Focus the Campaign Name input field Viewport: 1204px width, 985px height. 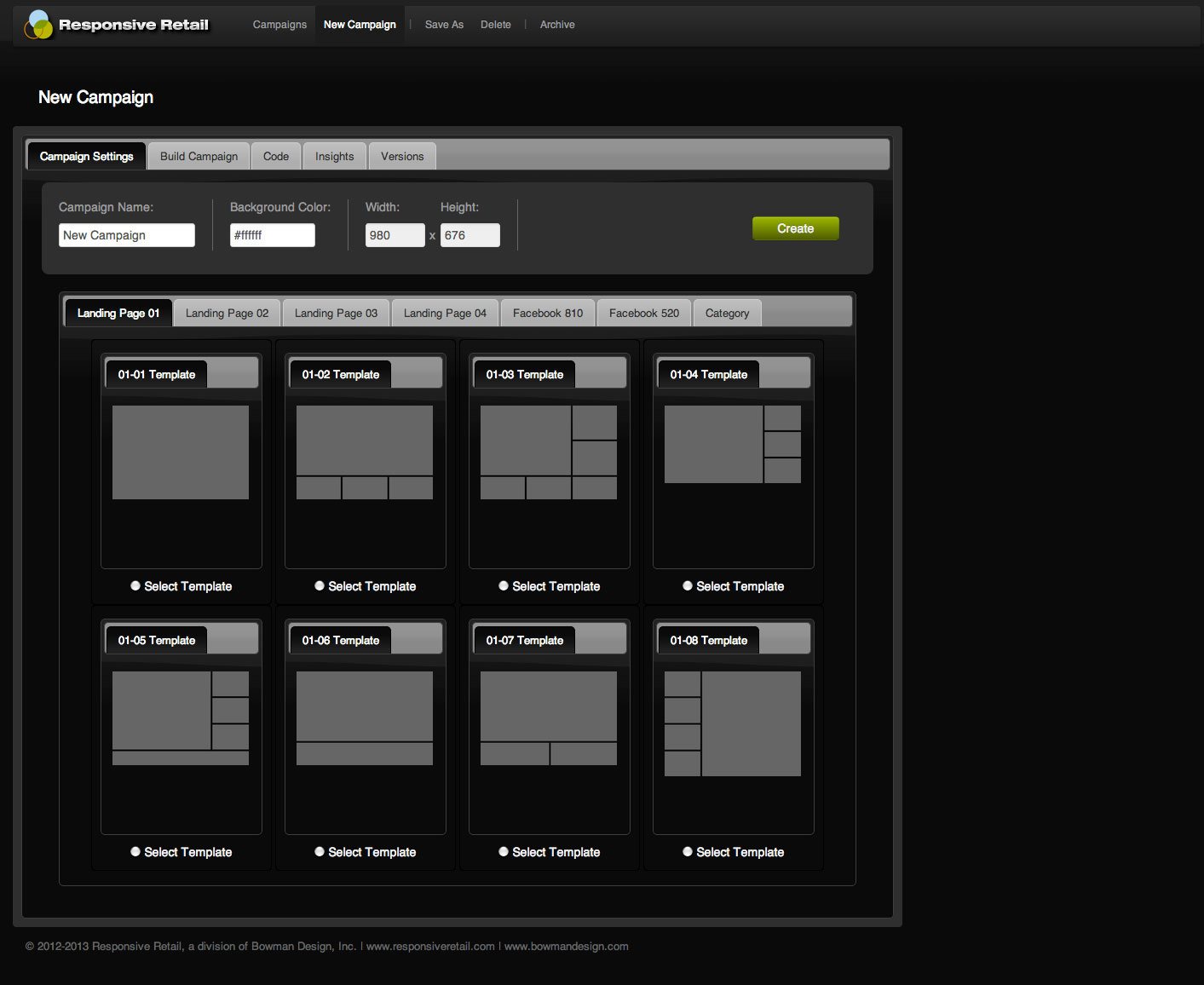pos(127,235)
